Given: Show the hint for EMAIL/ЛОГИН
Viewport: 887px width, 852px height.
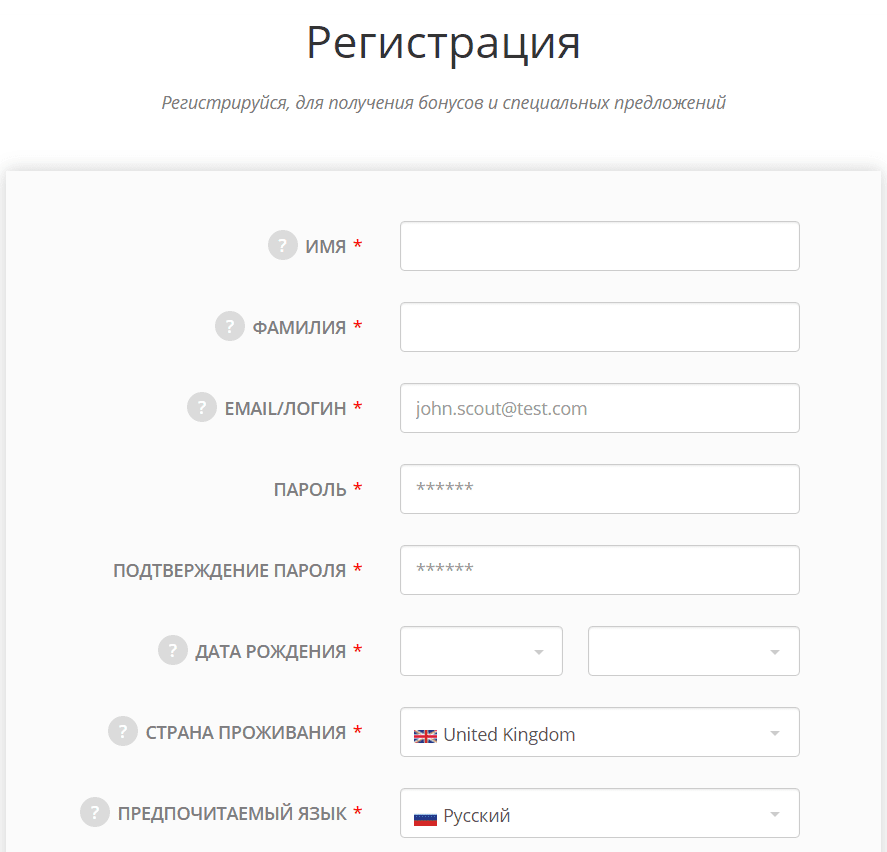Looking at the screenshot, I should pos(202,408).
